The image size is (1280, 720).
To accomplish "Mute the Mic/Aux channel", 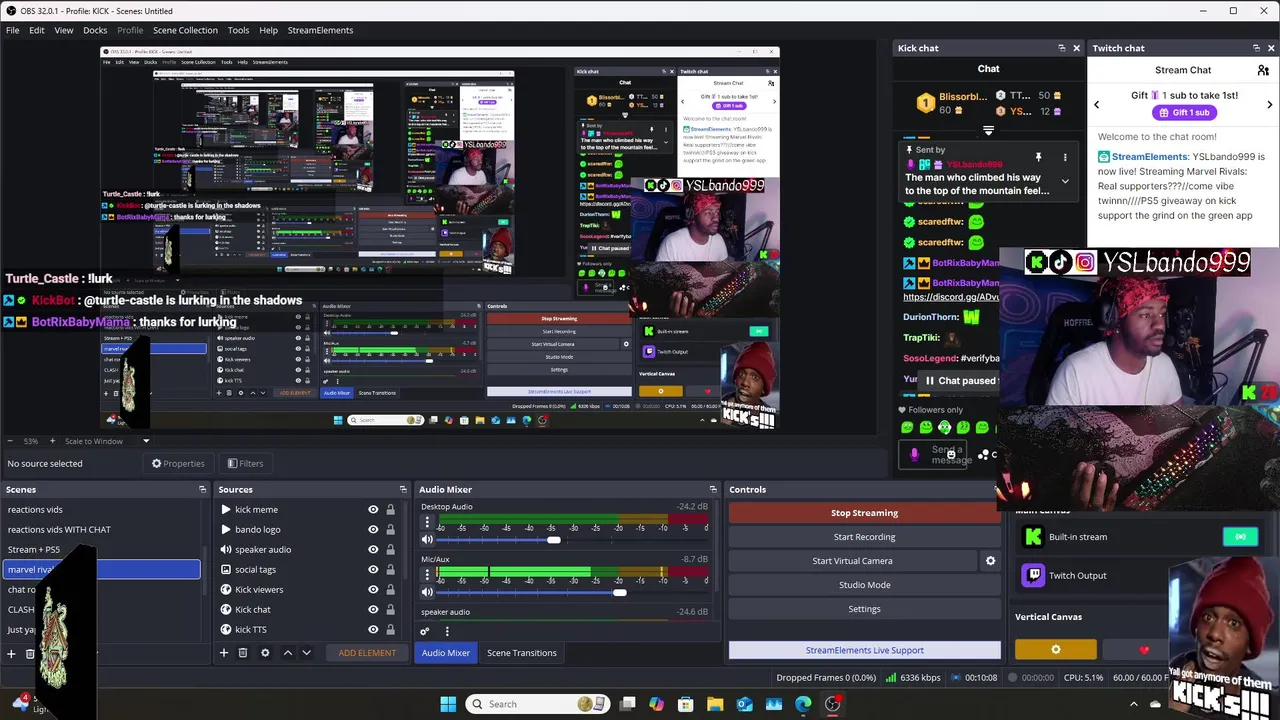I will [427, 593].
